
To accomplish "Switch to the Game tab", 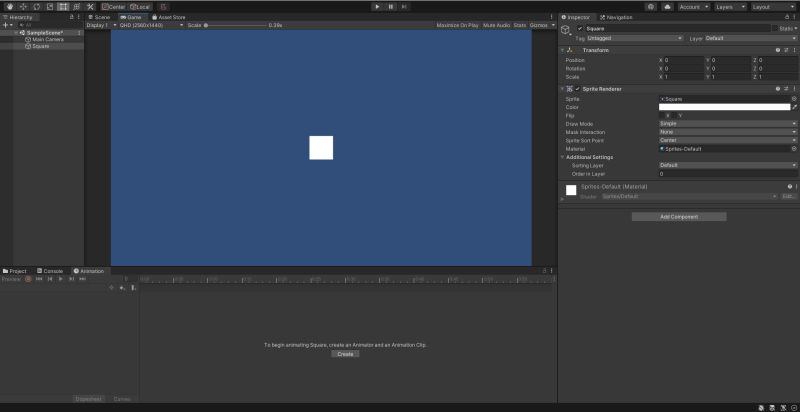I will pyautogui.click(x=131, y=17).
